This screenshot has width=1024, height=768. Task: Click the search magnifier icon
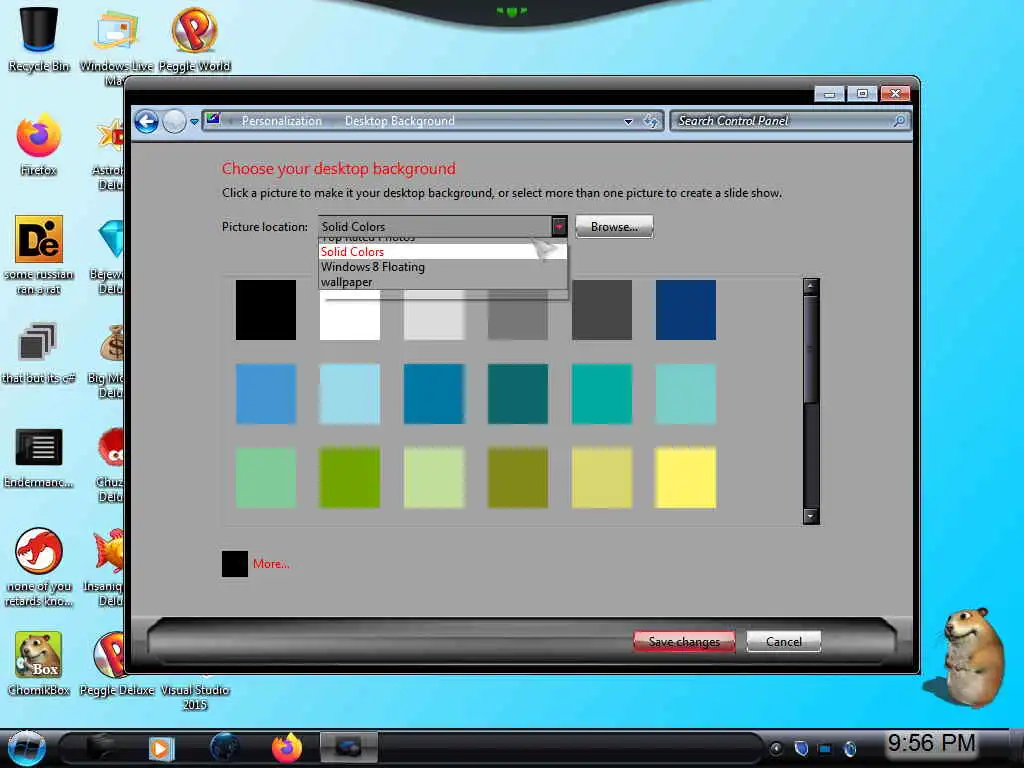click(899, 121)
